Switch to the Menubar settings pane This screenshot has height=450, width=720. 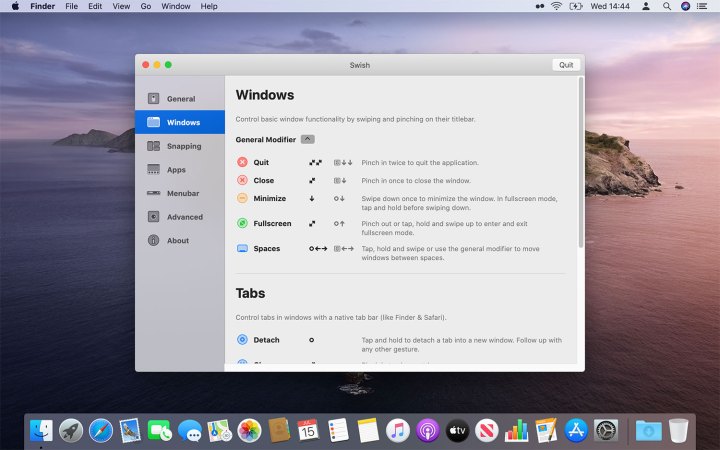180,193
